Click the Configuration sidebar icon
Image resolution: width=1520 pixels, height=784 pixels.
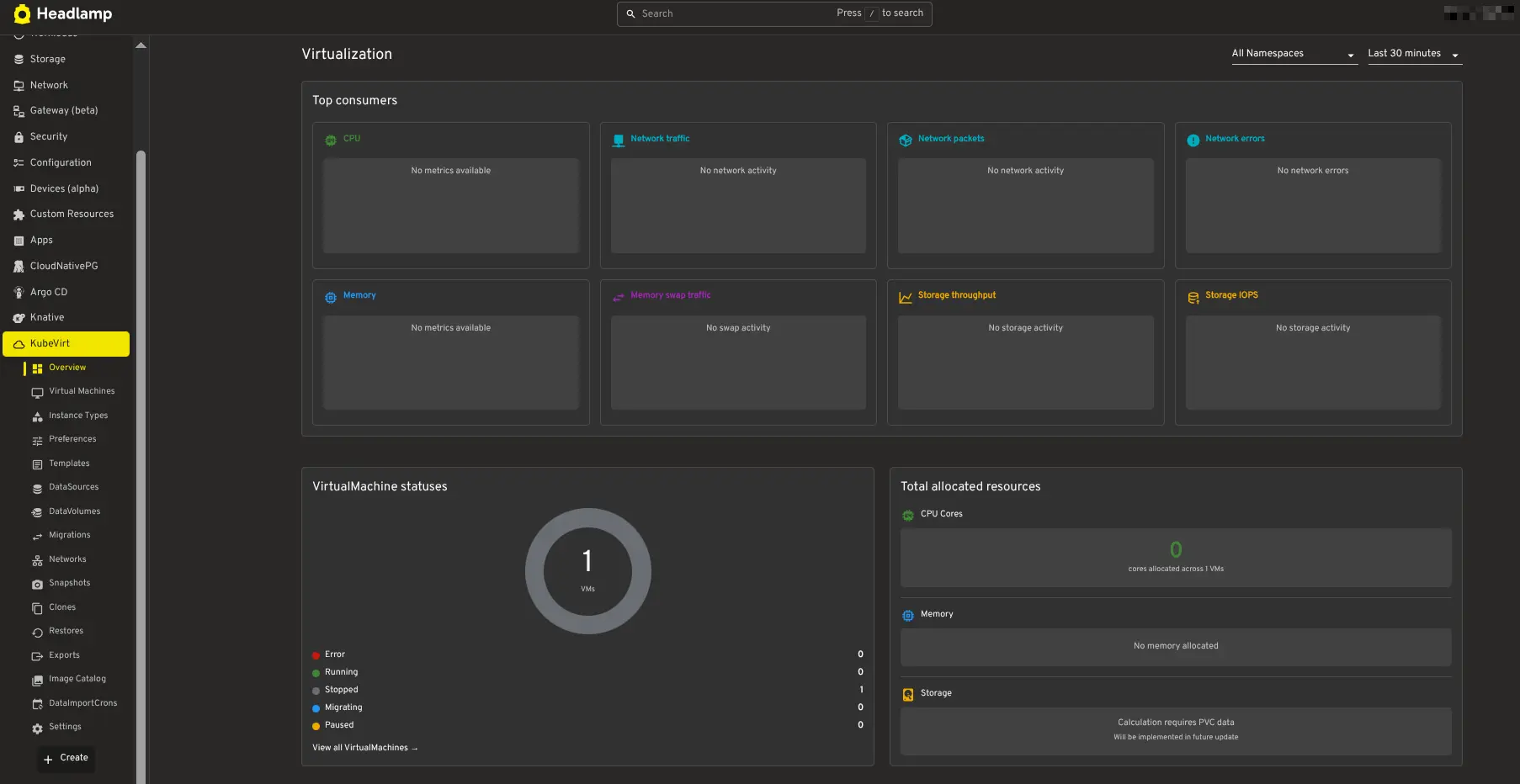(x=19, y=163)
